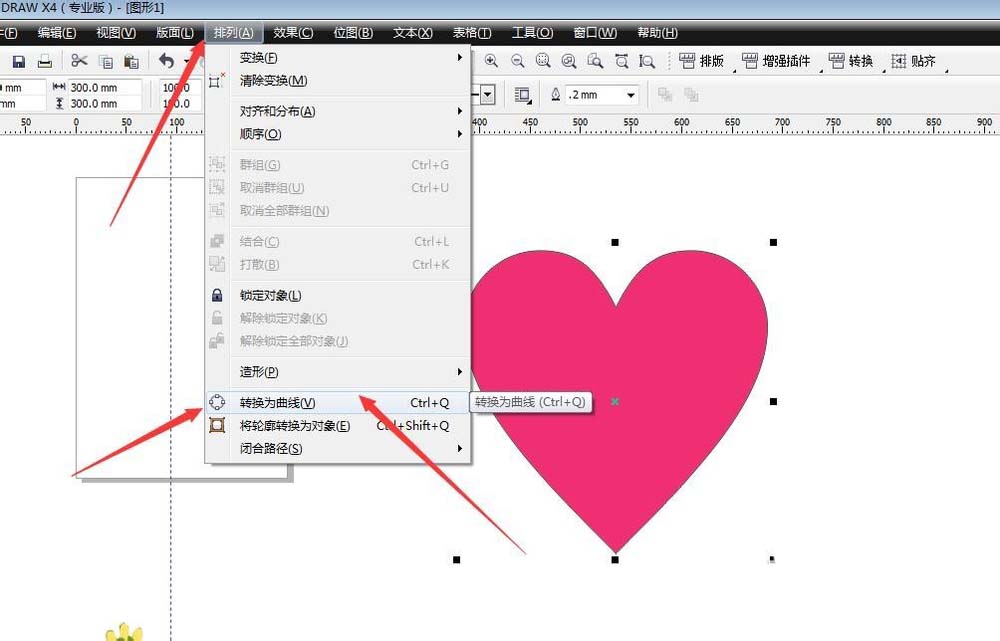Choose 转换为曲线(V) menu entry

point(339,402)
